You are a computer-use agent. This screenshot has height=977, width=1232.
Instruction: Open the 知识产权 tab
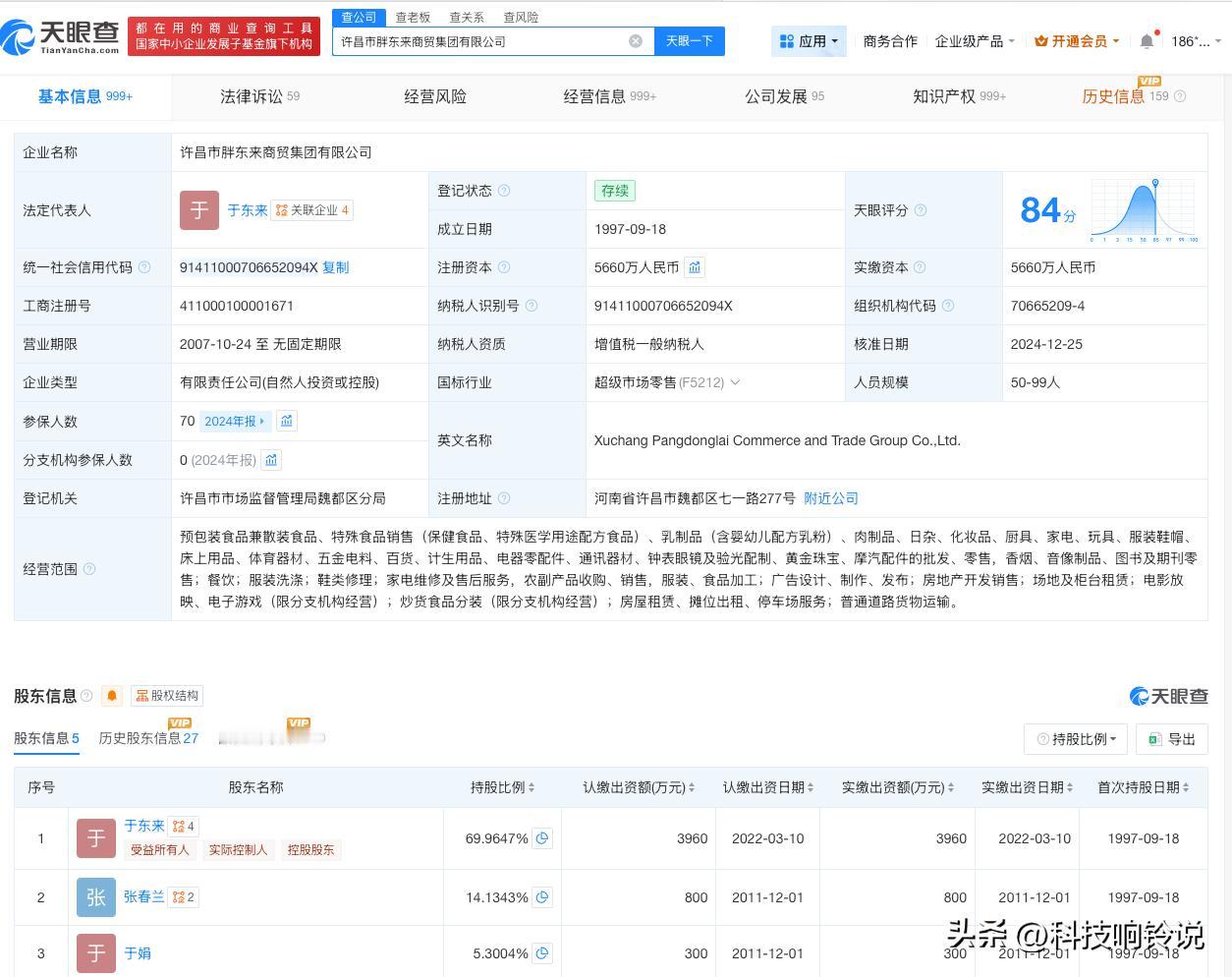959,96
